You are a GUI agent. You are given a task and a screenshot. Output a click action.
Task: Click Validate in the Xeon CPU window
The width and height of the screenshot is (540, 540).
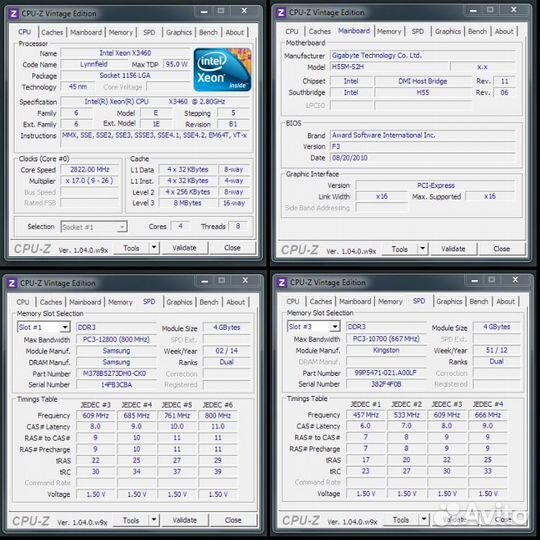(x=185, y=248)
